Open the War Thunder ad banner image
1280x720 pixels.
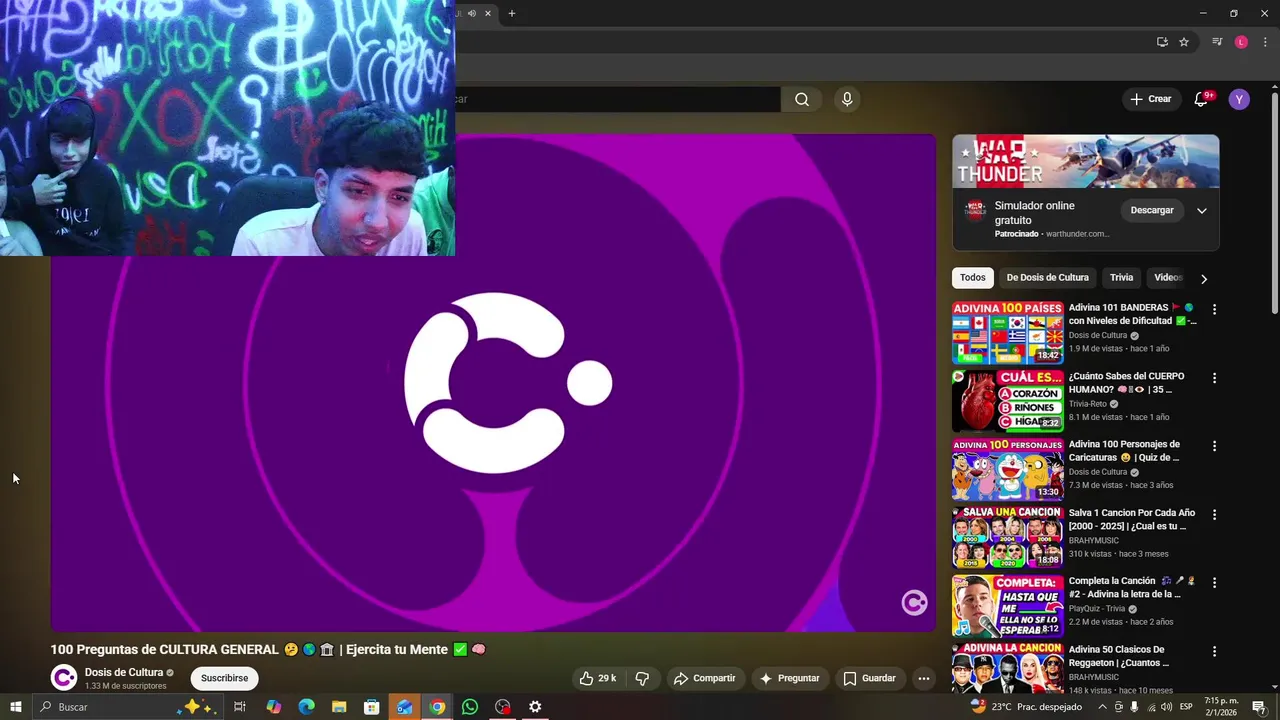(1085, 161)
